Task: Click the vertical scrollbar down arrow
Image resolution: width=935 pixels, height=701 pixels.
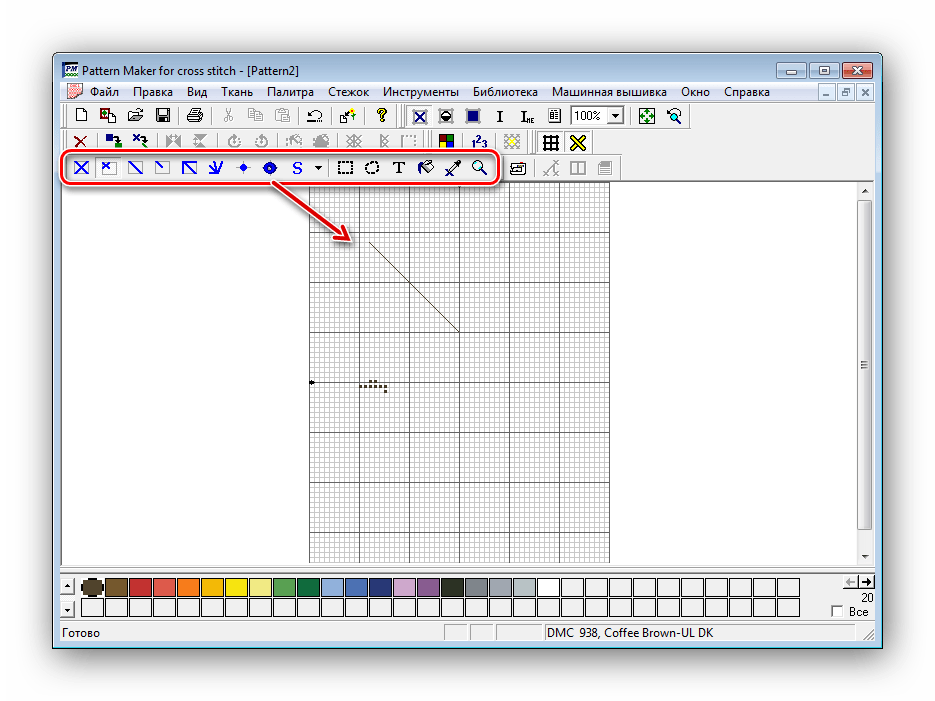Action: 864,555
